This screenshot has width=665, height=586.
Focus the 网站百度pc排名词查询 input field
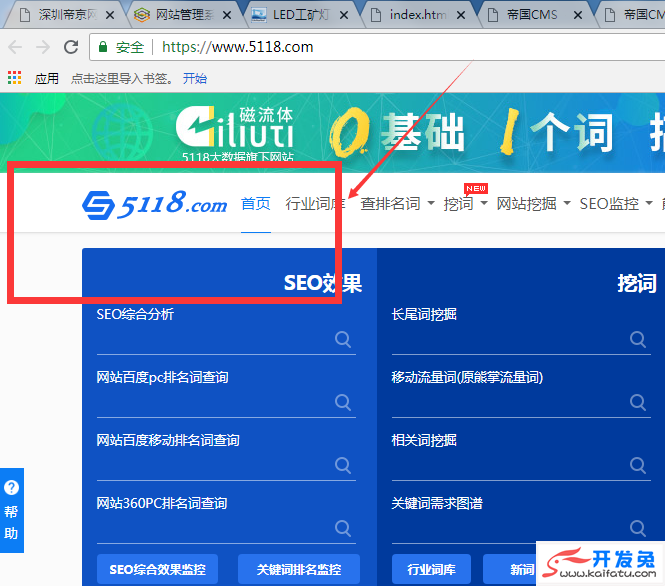pyautogui.click(x=226, y=403)
